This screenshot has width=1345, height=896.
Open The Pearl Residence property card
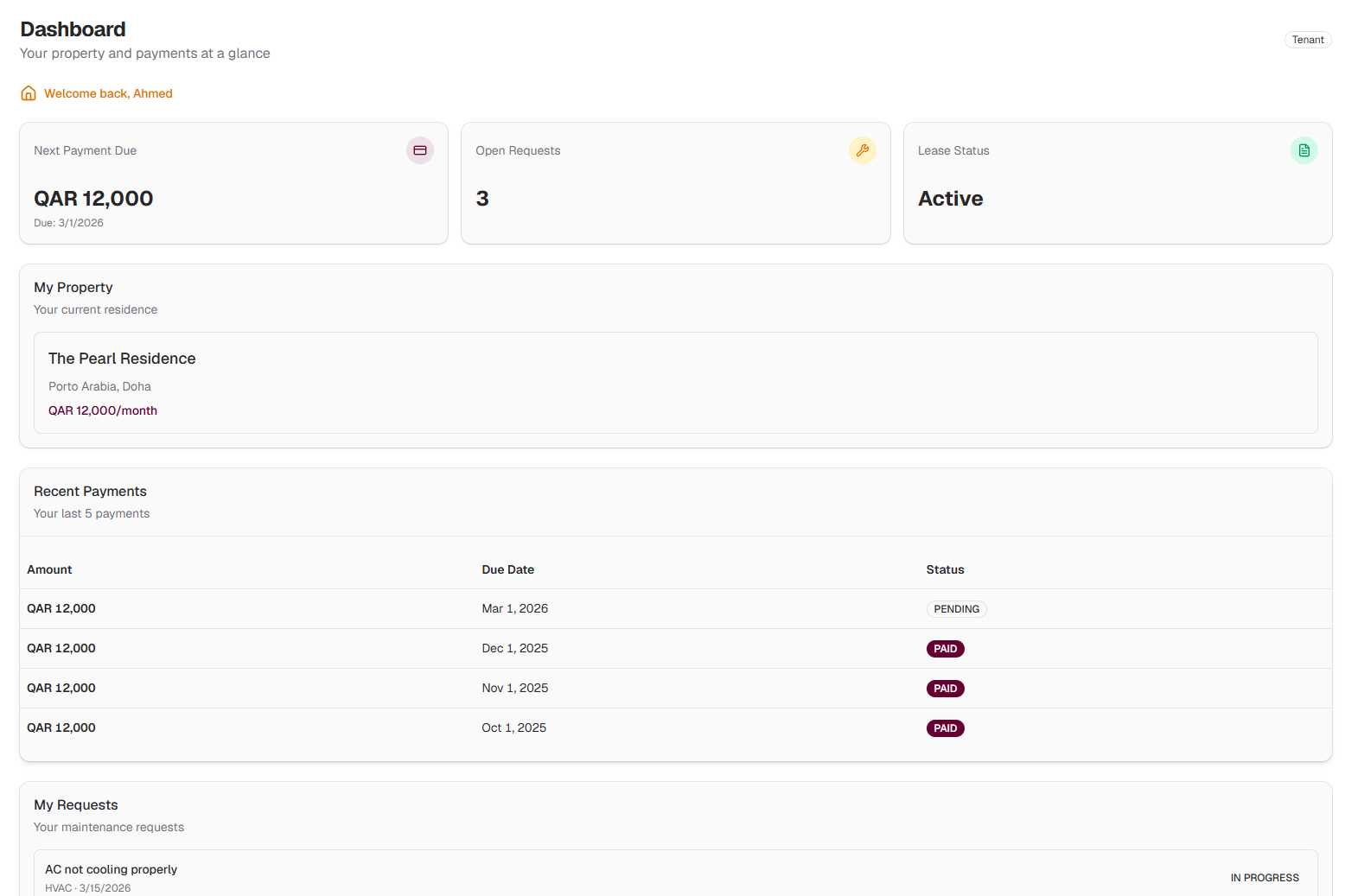(122, 358)
